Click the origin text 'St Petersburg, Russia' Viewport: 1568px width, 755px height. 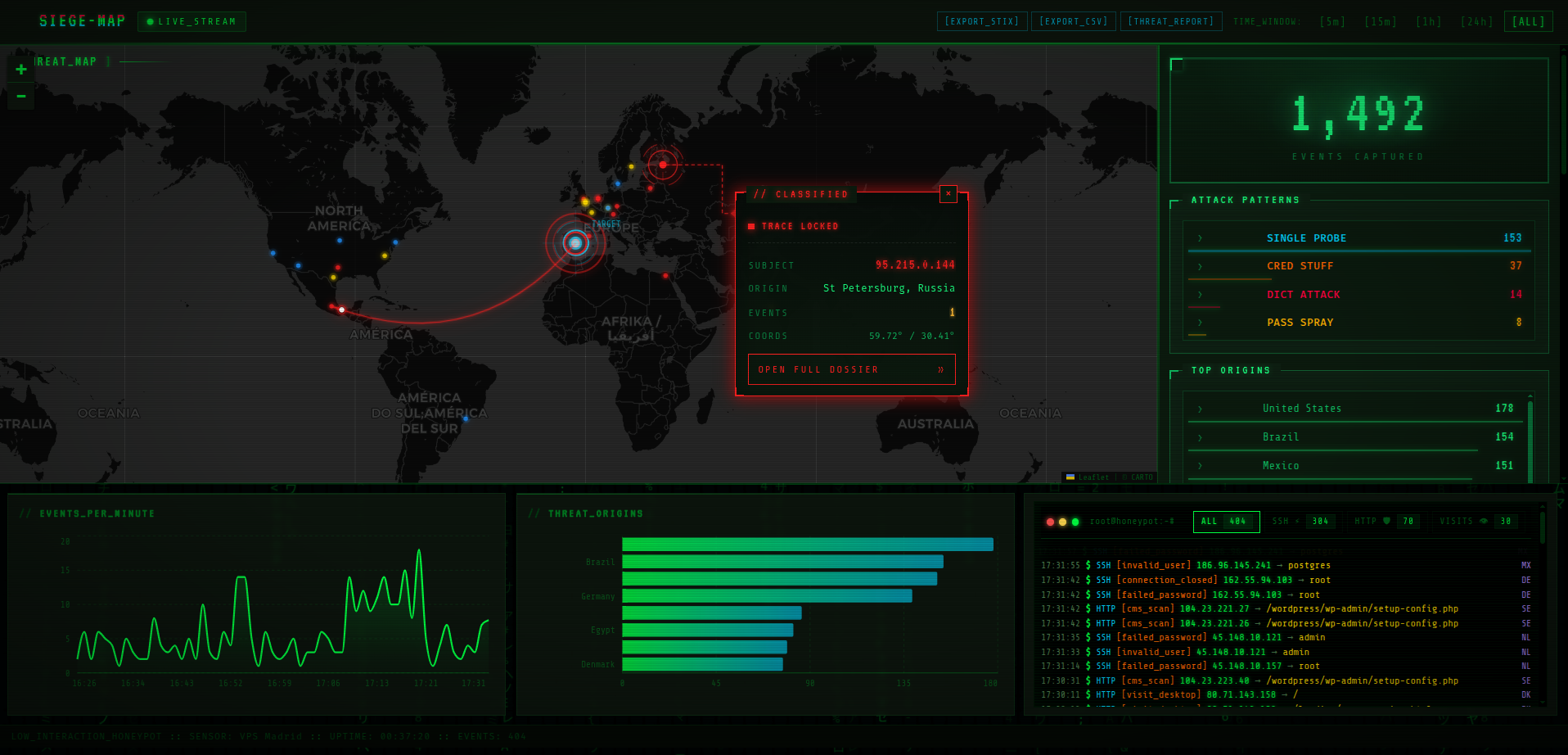[x=889, y=288]
